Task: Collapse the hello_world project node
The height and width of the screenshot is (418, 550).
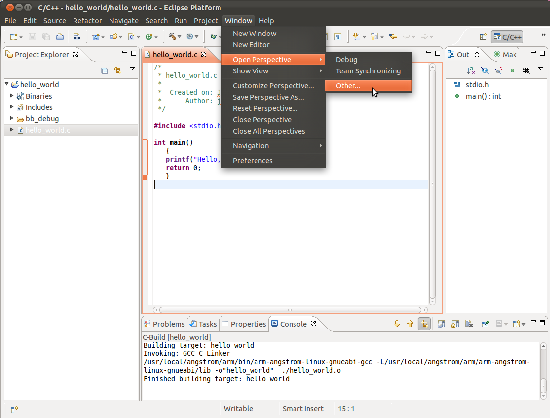Action: pos(6,84)
